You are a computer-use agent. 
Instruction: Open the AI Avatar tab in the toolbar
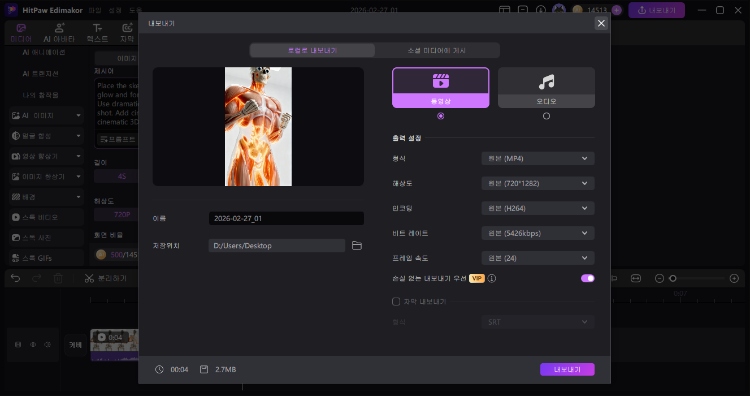59,33
